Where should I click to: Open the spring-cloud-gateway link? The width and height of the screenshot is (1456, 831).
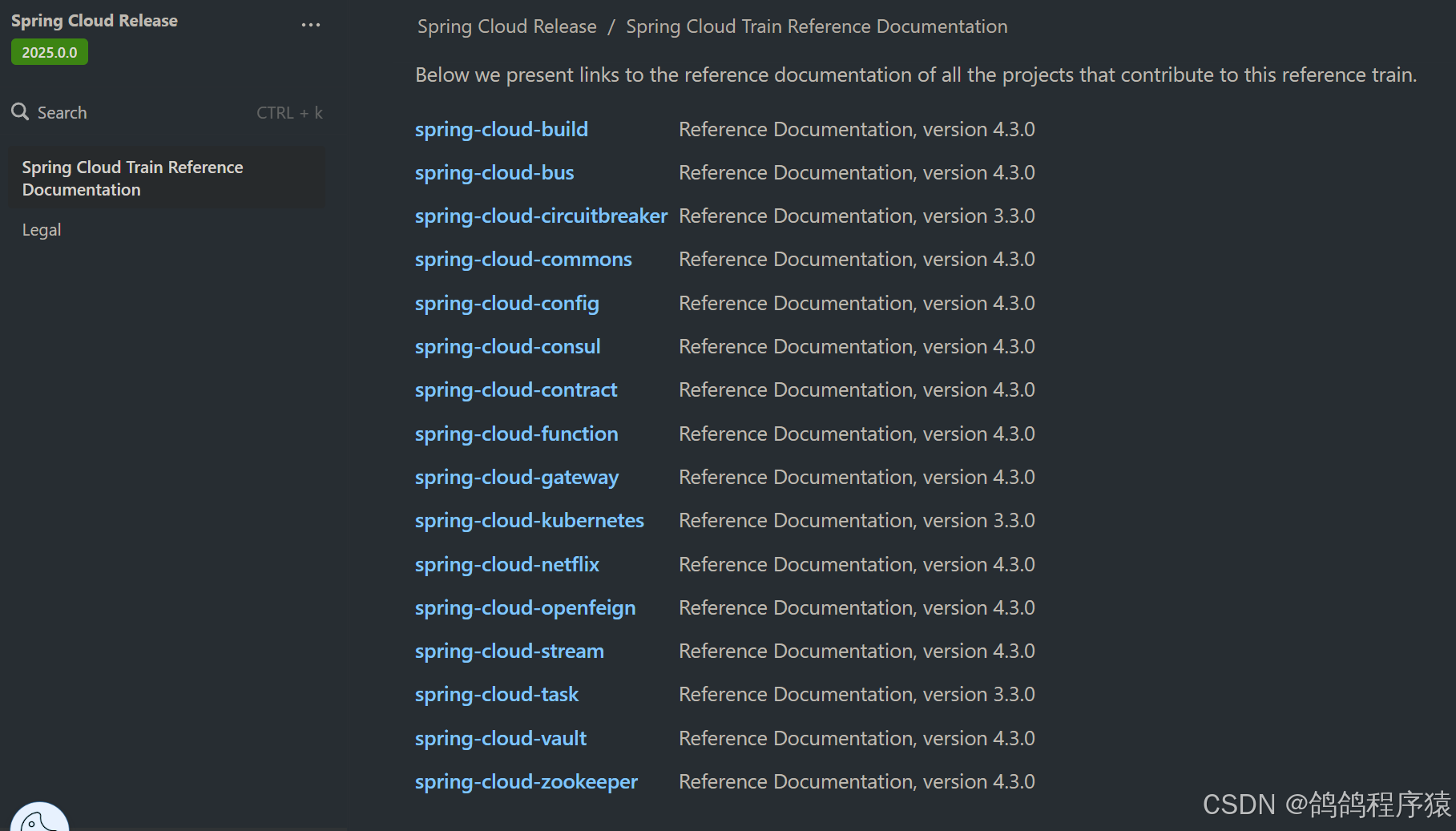coord(517,477)
